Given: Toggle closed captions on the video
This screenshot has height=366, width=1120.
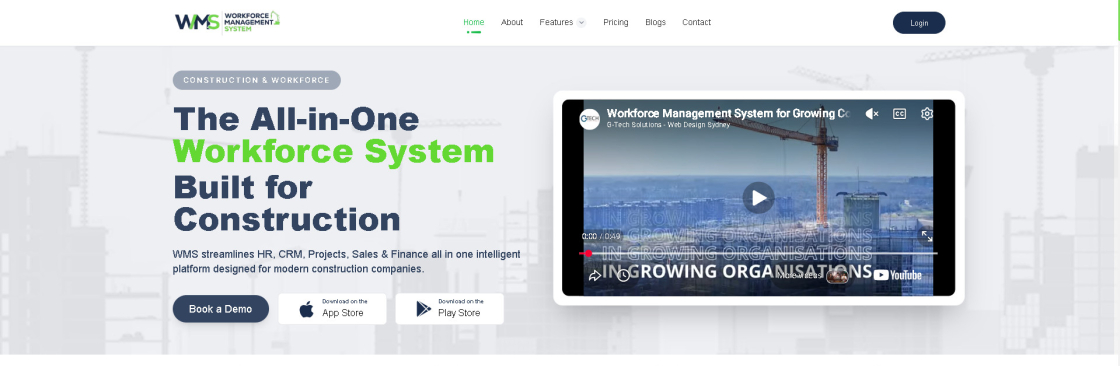Looking at the screenshot, I should coord(899,114).
